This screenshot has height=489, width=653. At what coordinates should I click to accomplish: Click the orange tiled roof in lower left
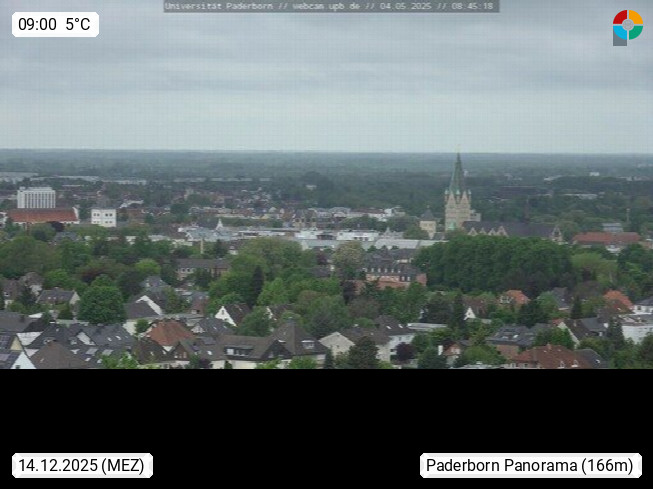click(170, 332)
